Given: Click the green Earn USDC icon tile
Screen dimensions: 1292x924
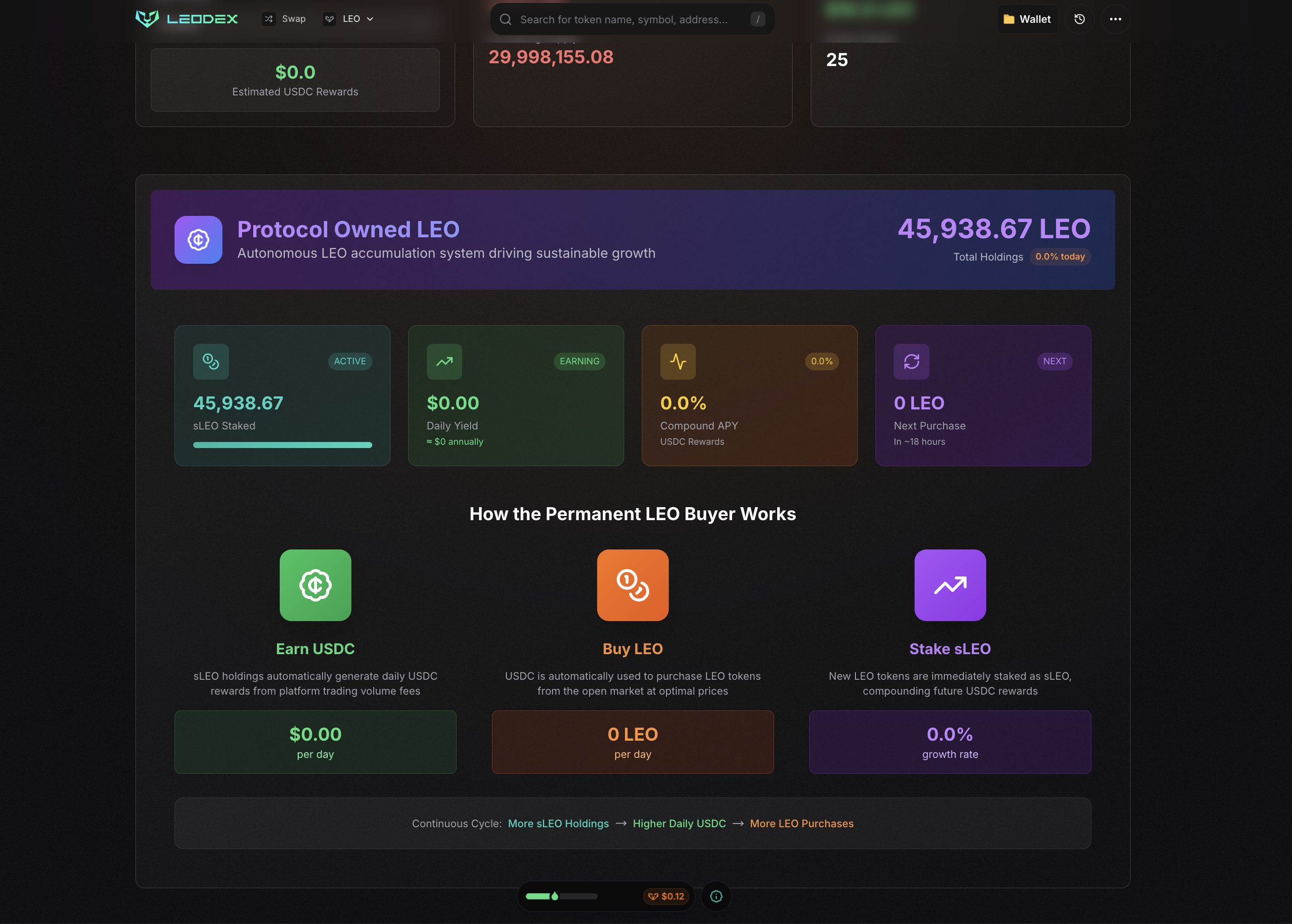Looking at the screenshot, I should 315,585.
